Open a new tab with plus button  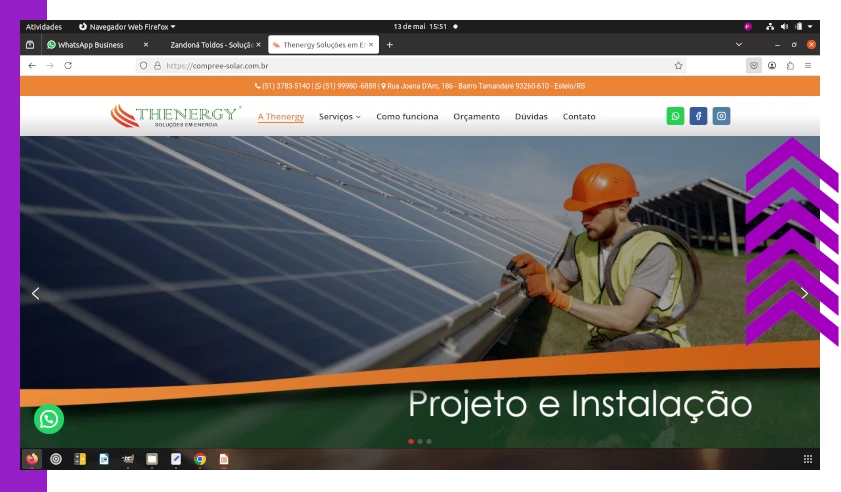tap(390, 45)
